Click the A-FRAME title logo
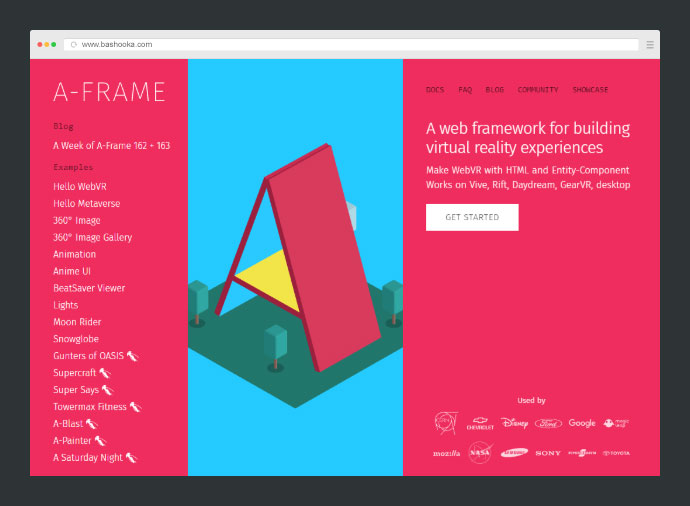The width and height of the screenshot is (690, 506). pyautogui.click(x=109, y=92)
